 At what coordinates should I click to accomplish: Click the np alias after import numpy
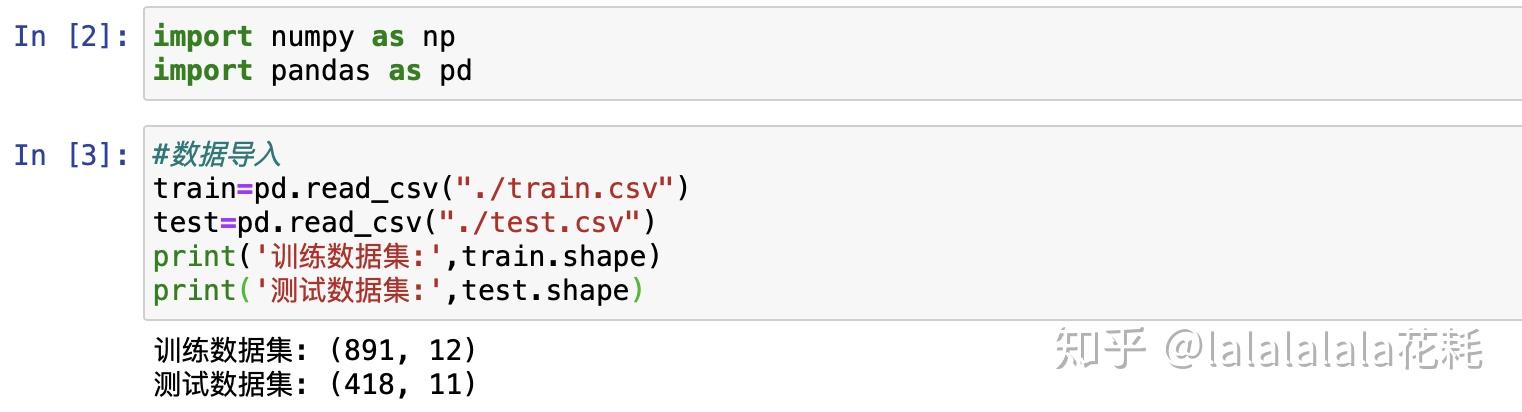[438, 37]
